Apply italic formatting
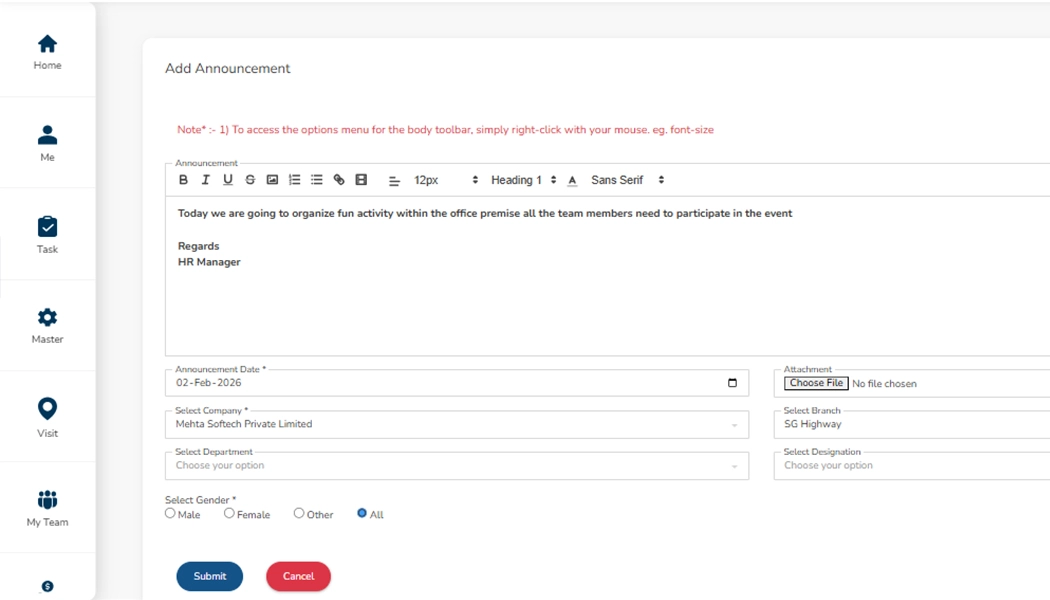1050x600 pixels. (x=205, y=179)
